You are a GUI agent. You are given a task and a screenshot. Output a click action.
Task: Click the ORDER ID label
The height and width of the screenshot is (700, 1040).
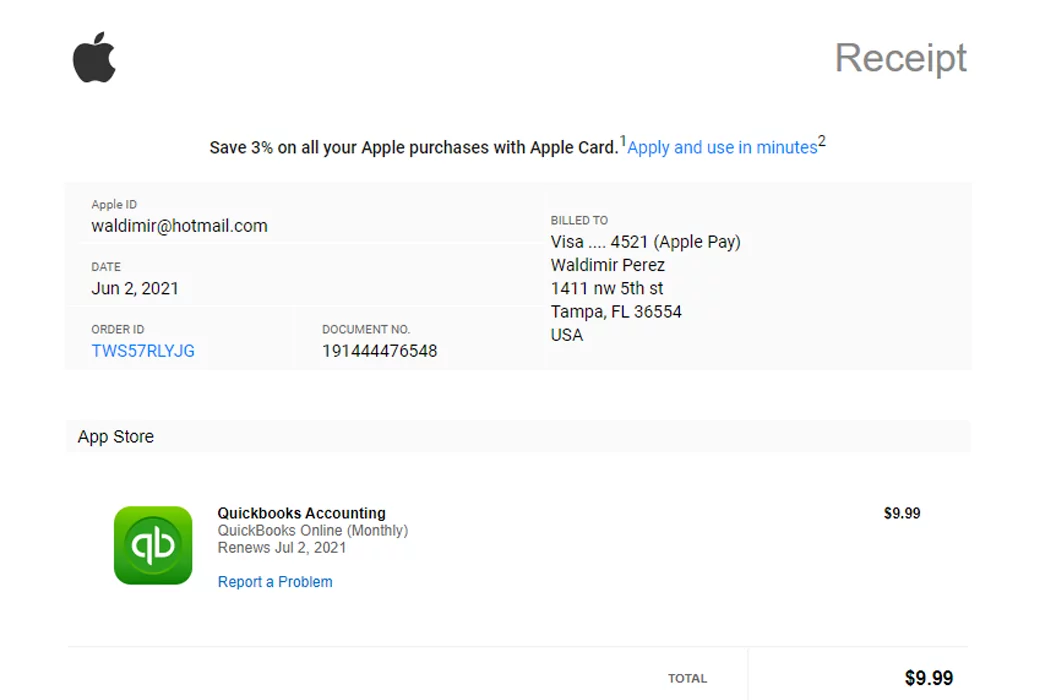click(x=117, y=329)
